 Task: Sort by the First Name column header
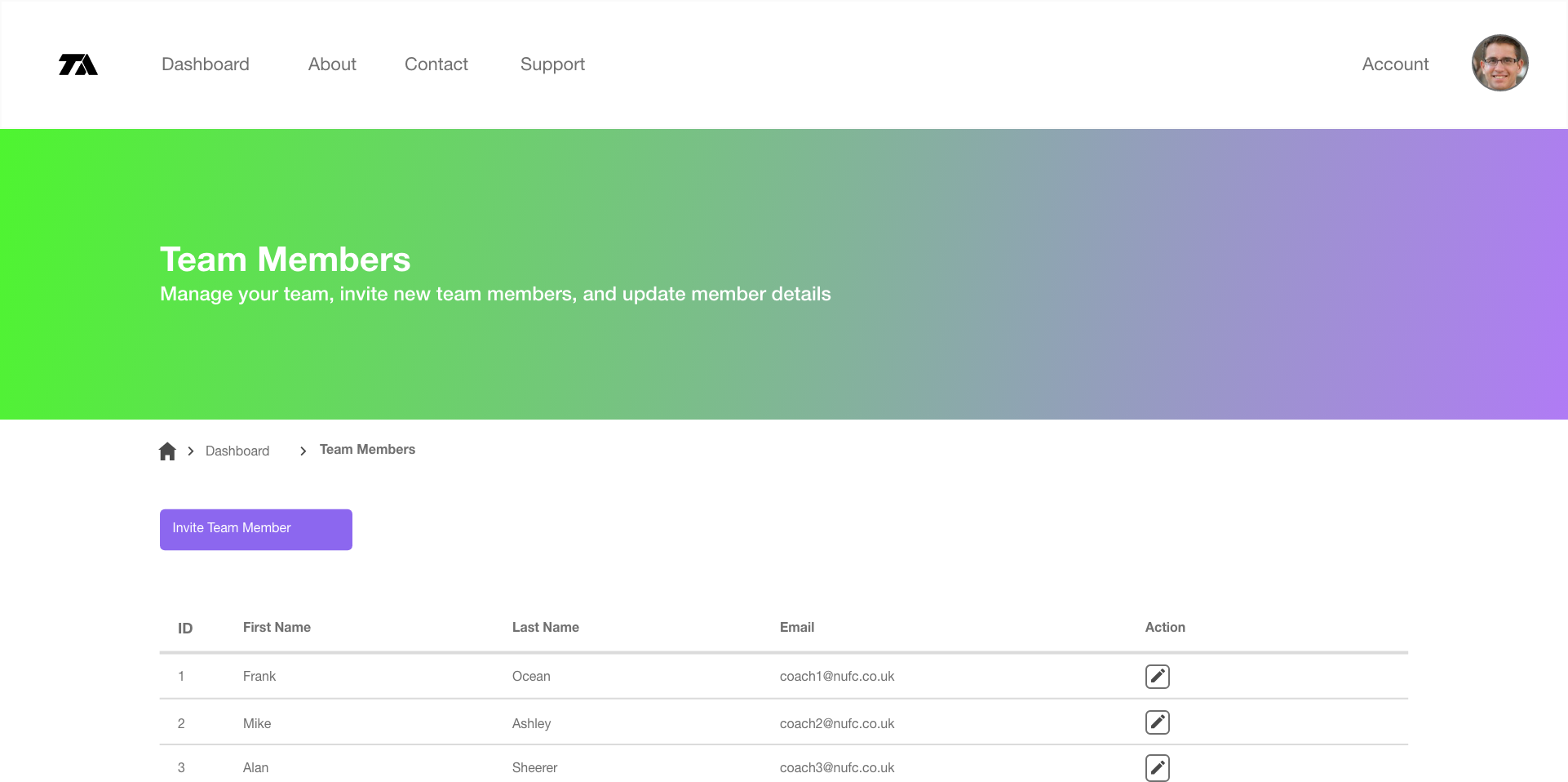coord(277,627)
